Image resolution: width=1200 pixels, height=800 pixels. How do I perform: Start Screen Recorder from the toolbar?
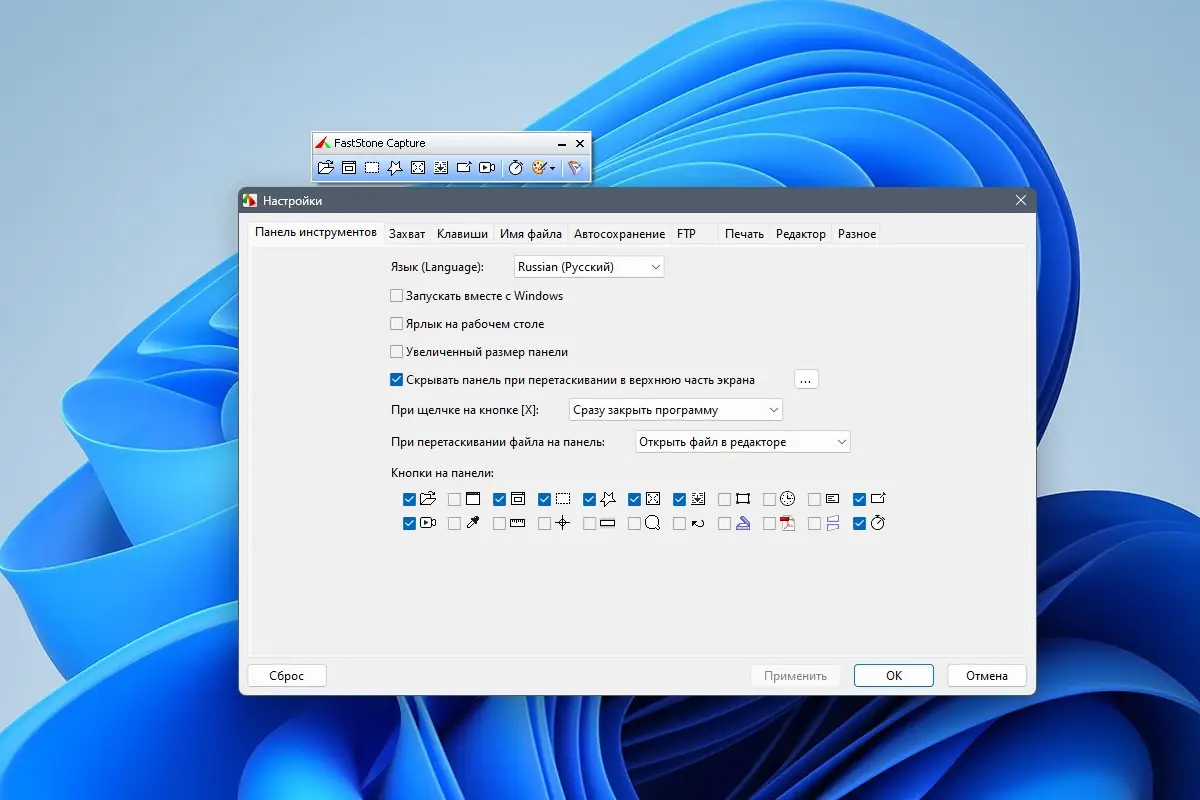[x=487, y=168]
